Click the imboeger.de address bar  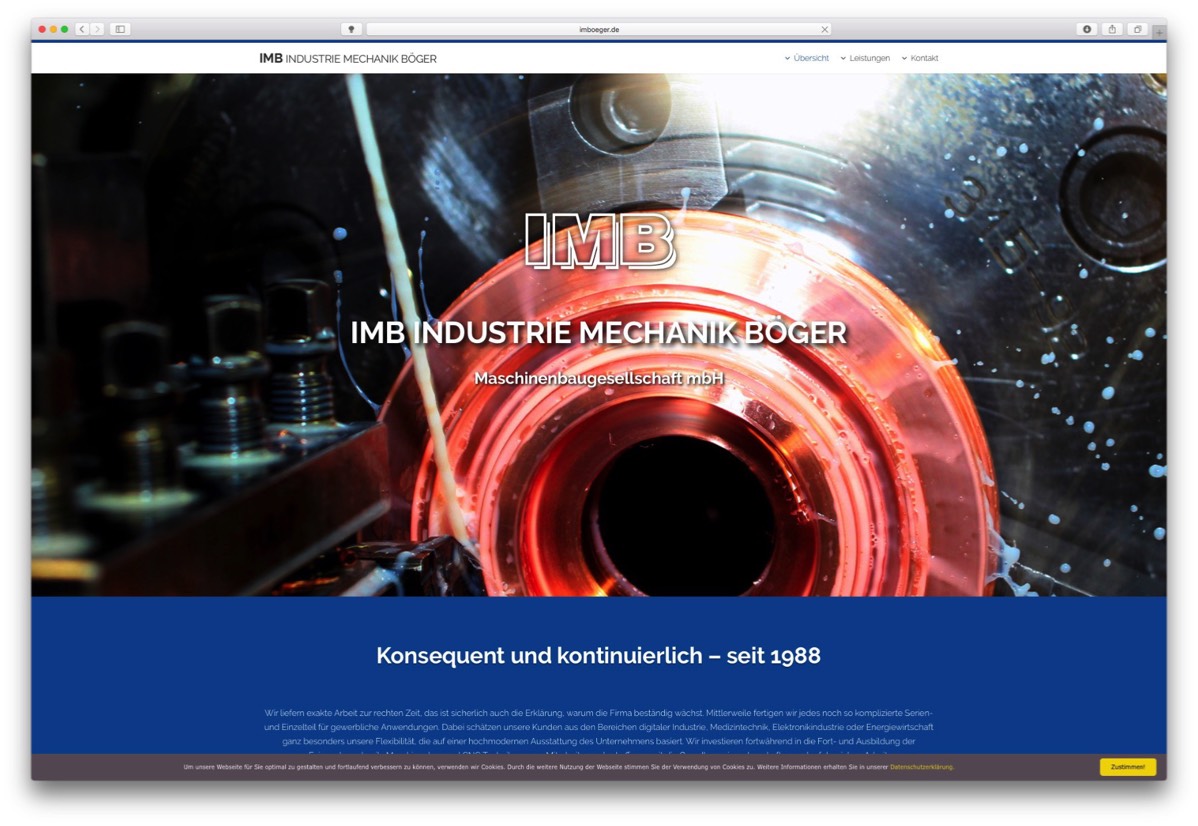pyautogui.click(x=599, y=30)
